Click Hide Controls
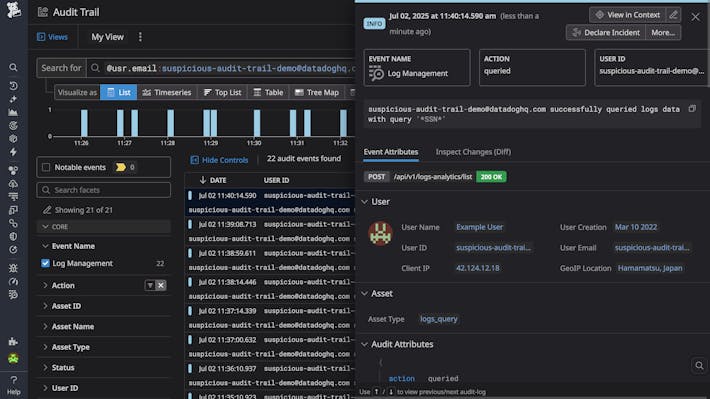 220,160
